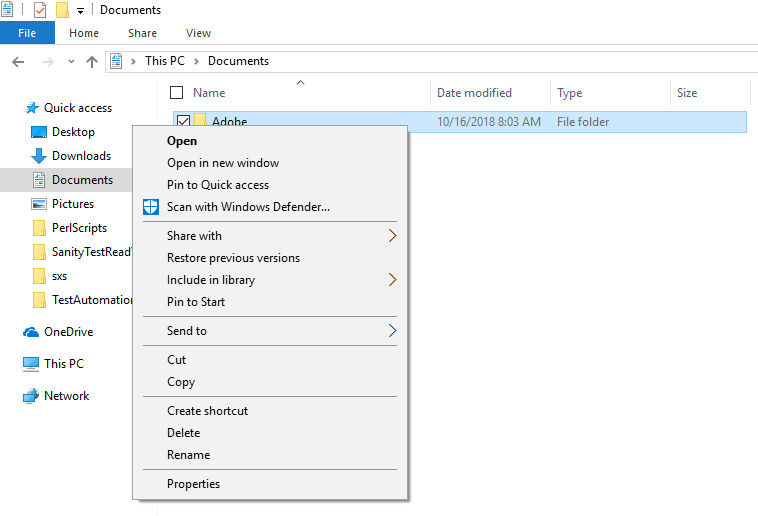Viewport: 758px width, 516px height.
Task: Select Desktop label in navigation pane
Action: tap(73, 132)
